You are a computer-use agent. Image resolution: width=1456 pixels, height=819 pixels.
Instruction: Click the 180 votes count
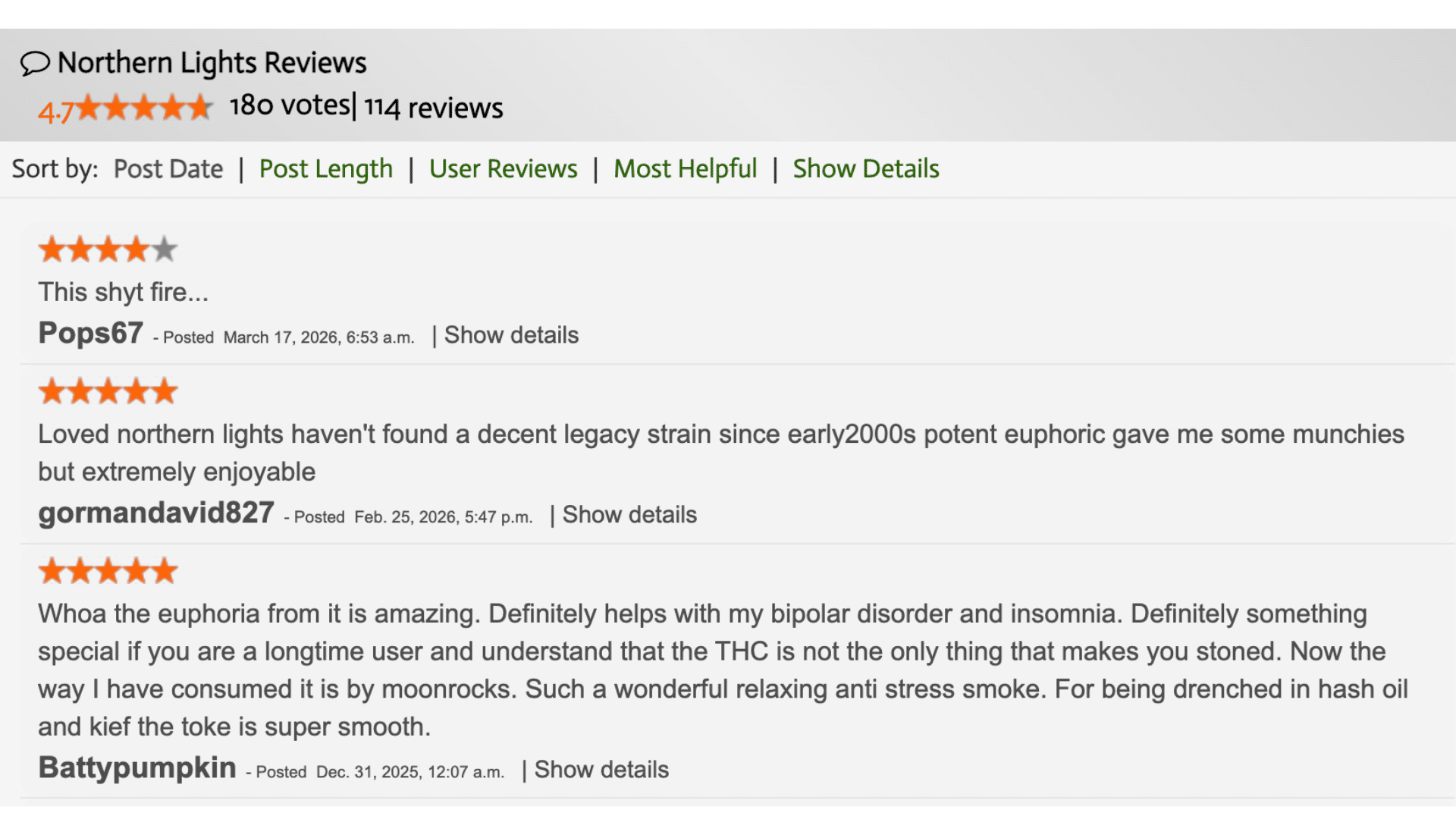(x=289, y=105)
